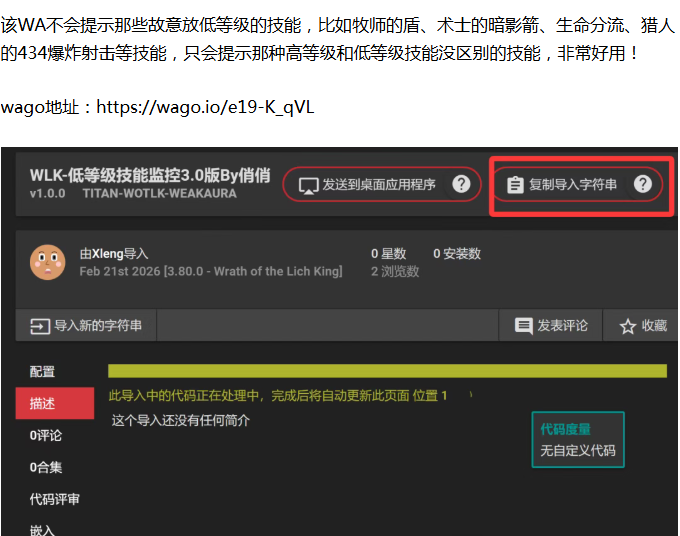Click the star icon to 收藏
680x536 pixels.
[x=627, y=326]
